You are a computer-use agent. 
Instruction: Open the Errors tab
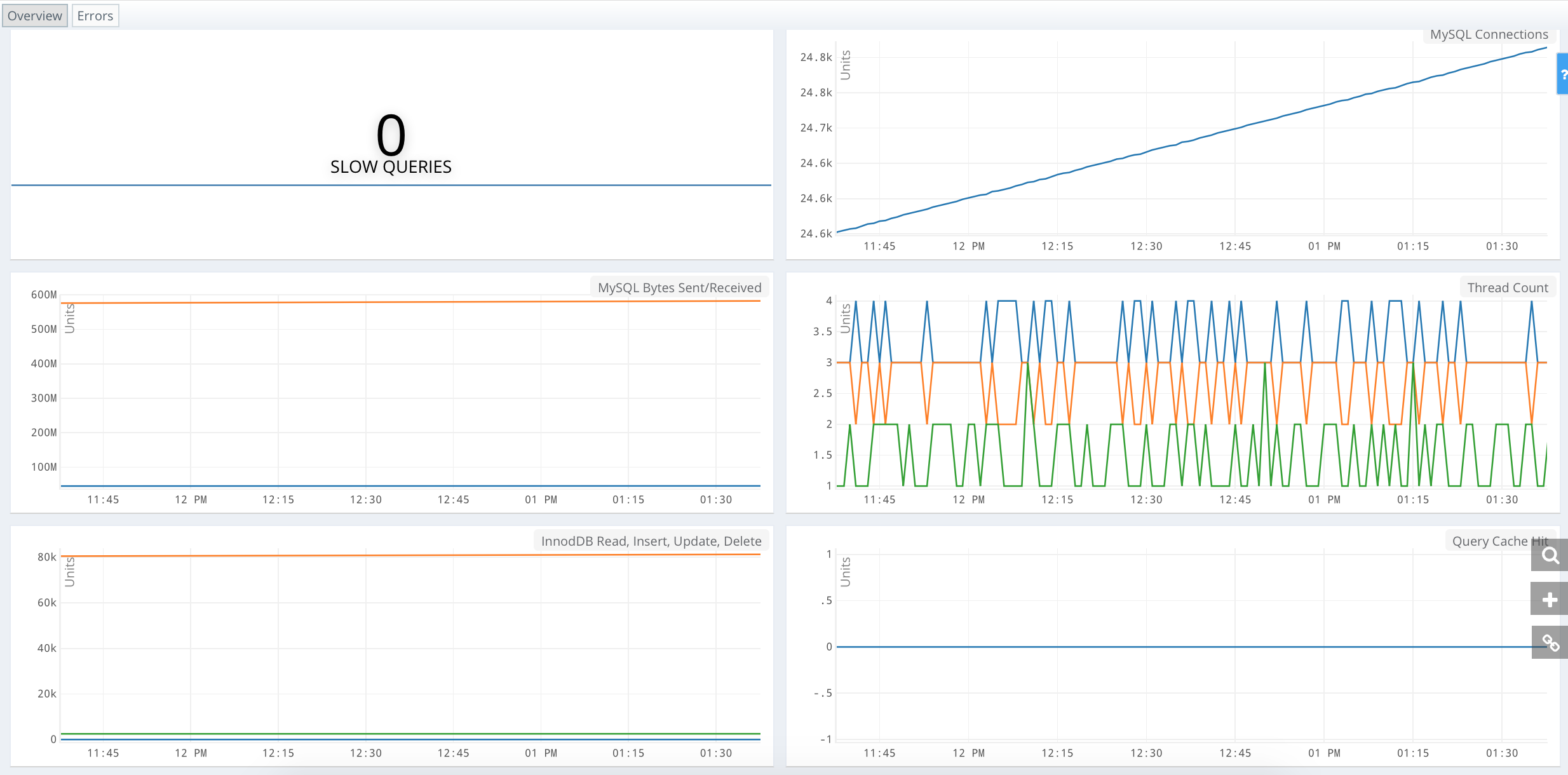tap(95, 16)
